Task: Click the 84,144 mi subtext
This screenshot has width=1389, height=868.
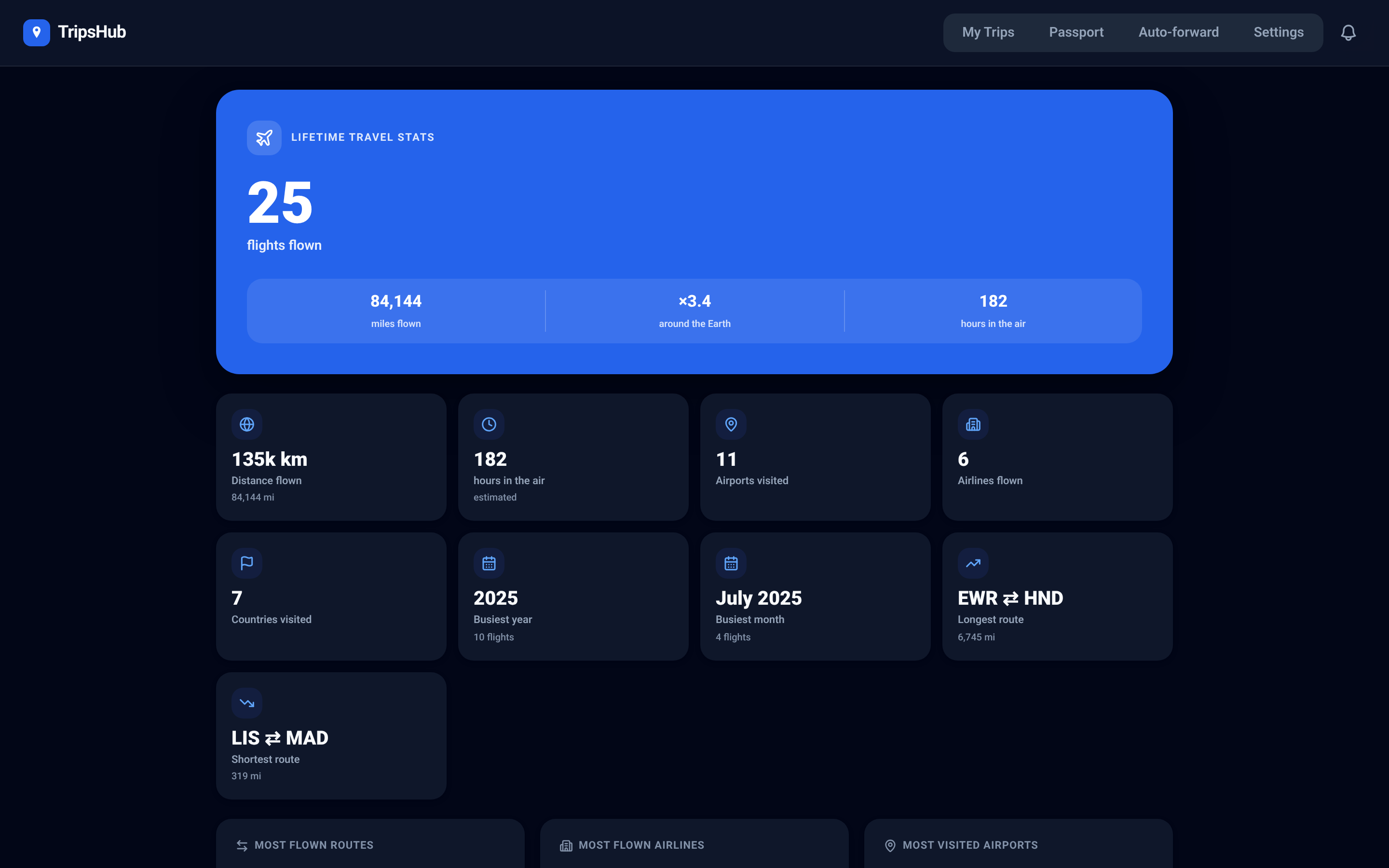Action: pos(253,497)
